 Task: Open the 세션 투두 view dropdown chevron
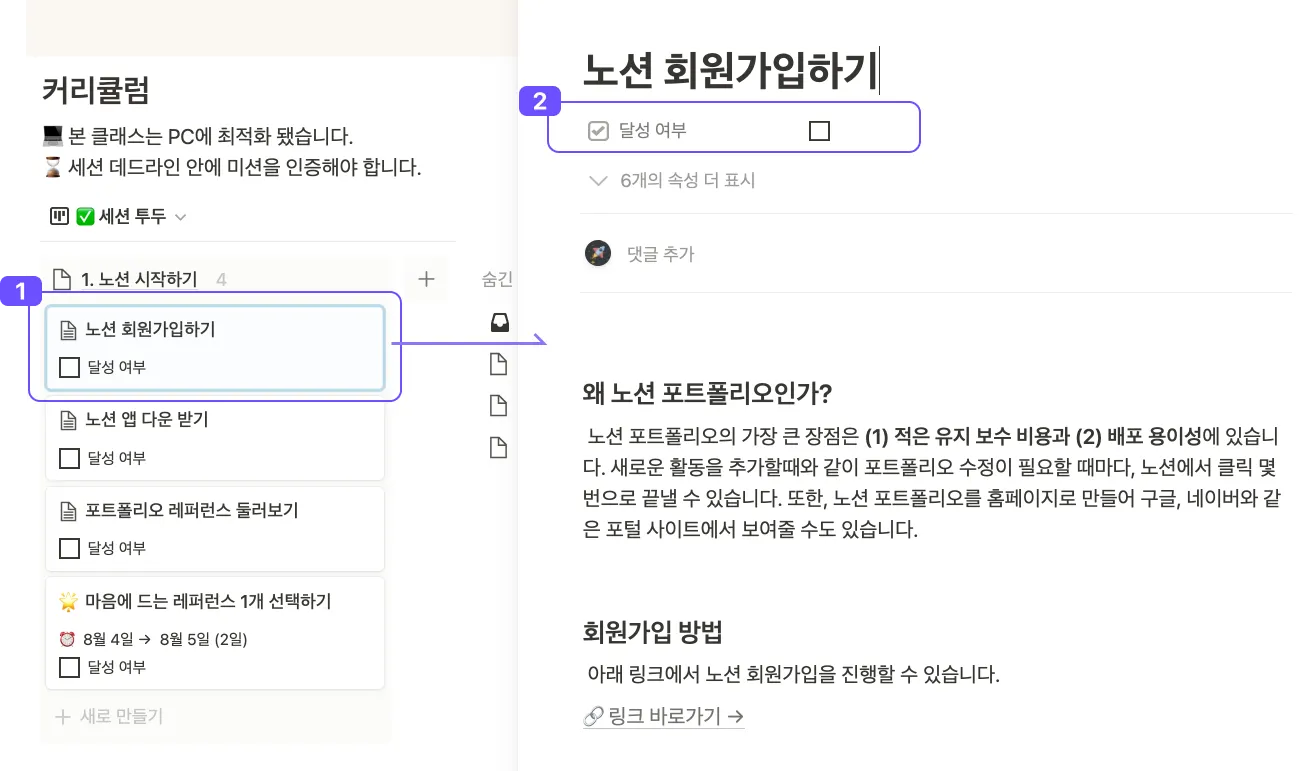coord(181,217)
